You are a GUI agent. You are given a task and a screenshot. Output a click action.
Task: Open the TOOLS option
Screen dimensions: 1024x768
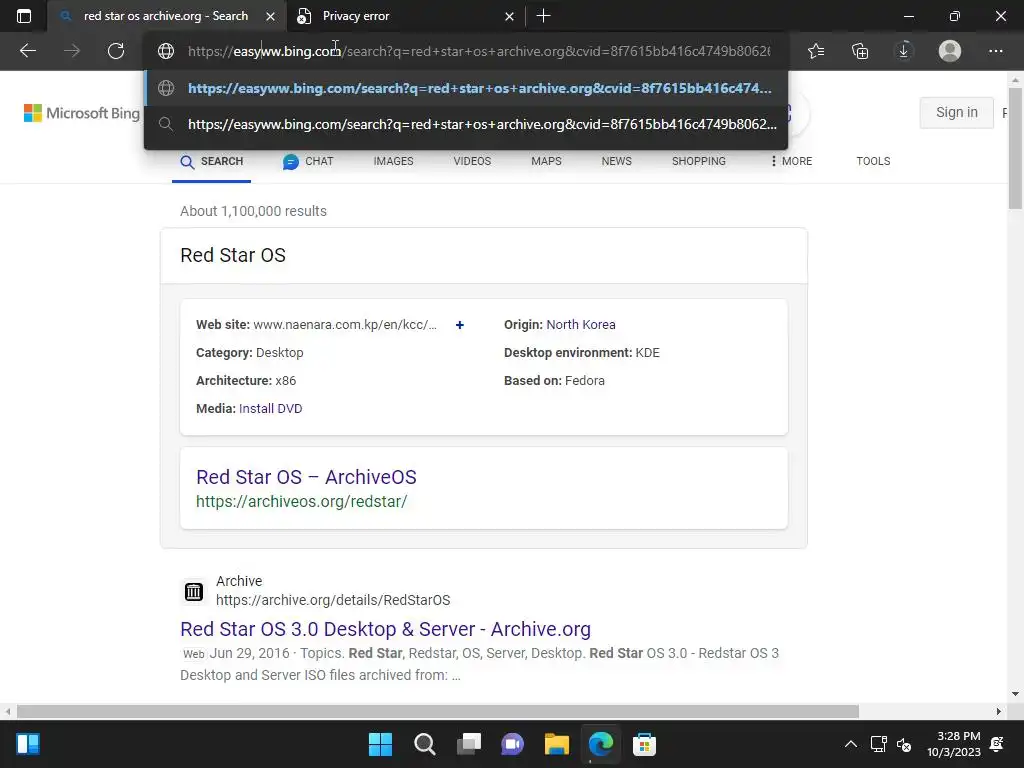(873, 161)
